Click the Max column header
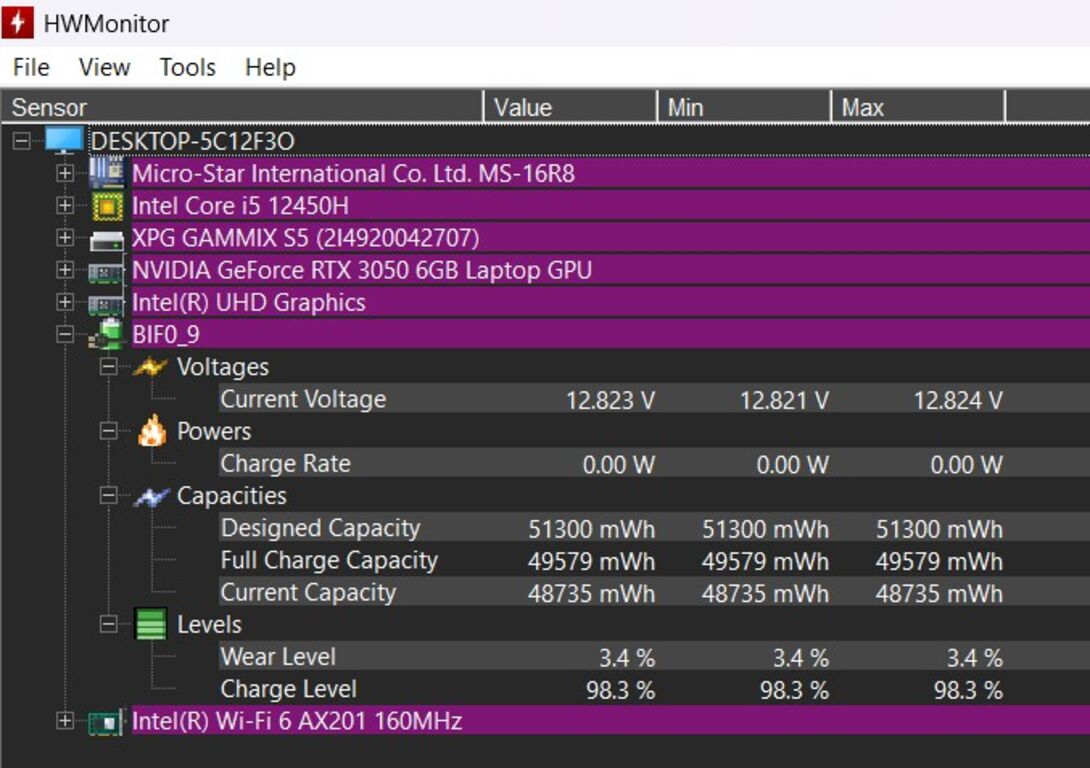Image resolution: width=1090 pixels, height=768 pixels. click(x=918, y=107)
